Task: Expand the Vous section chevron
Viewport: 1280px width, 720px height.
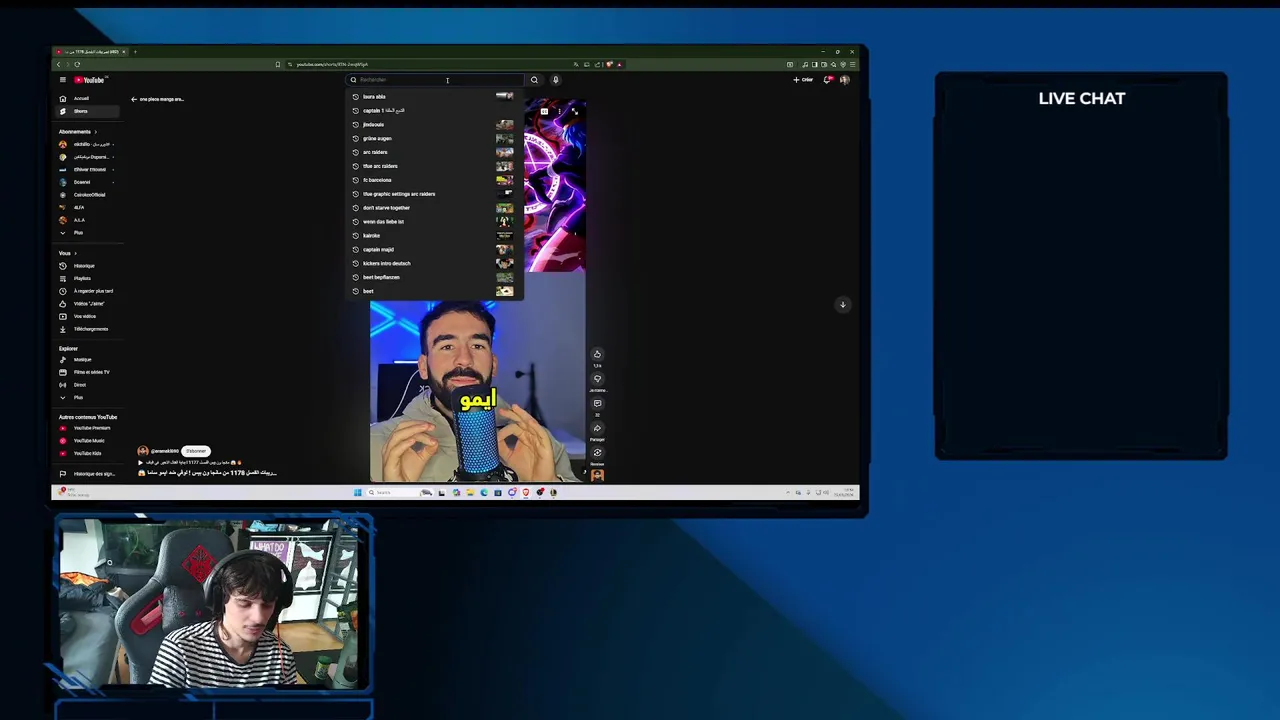Action: [x=74, y=253]
